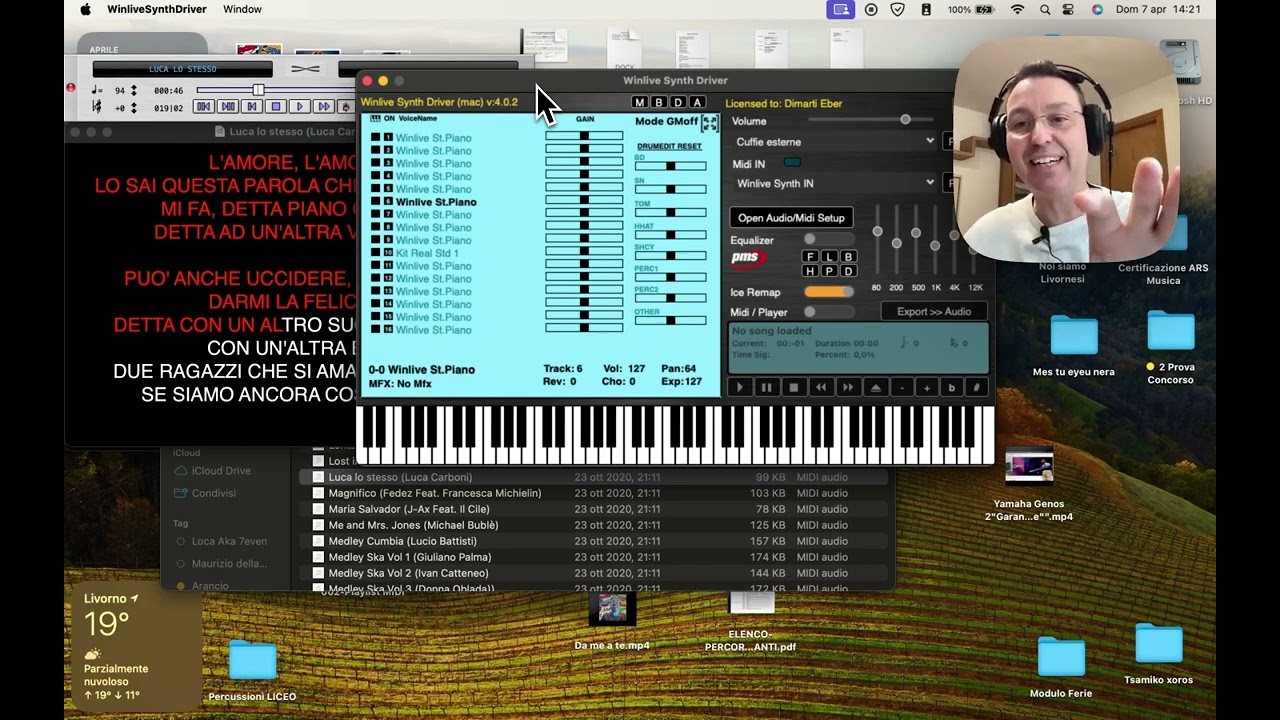Click fast-forward in the MIDI player window
1280x720 pixels.
pyautogui.click(x=323, y=106)
